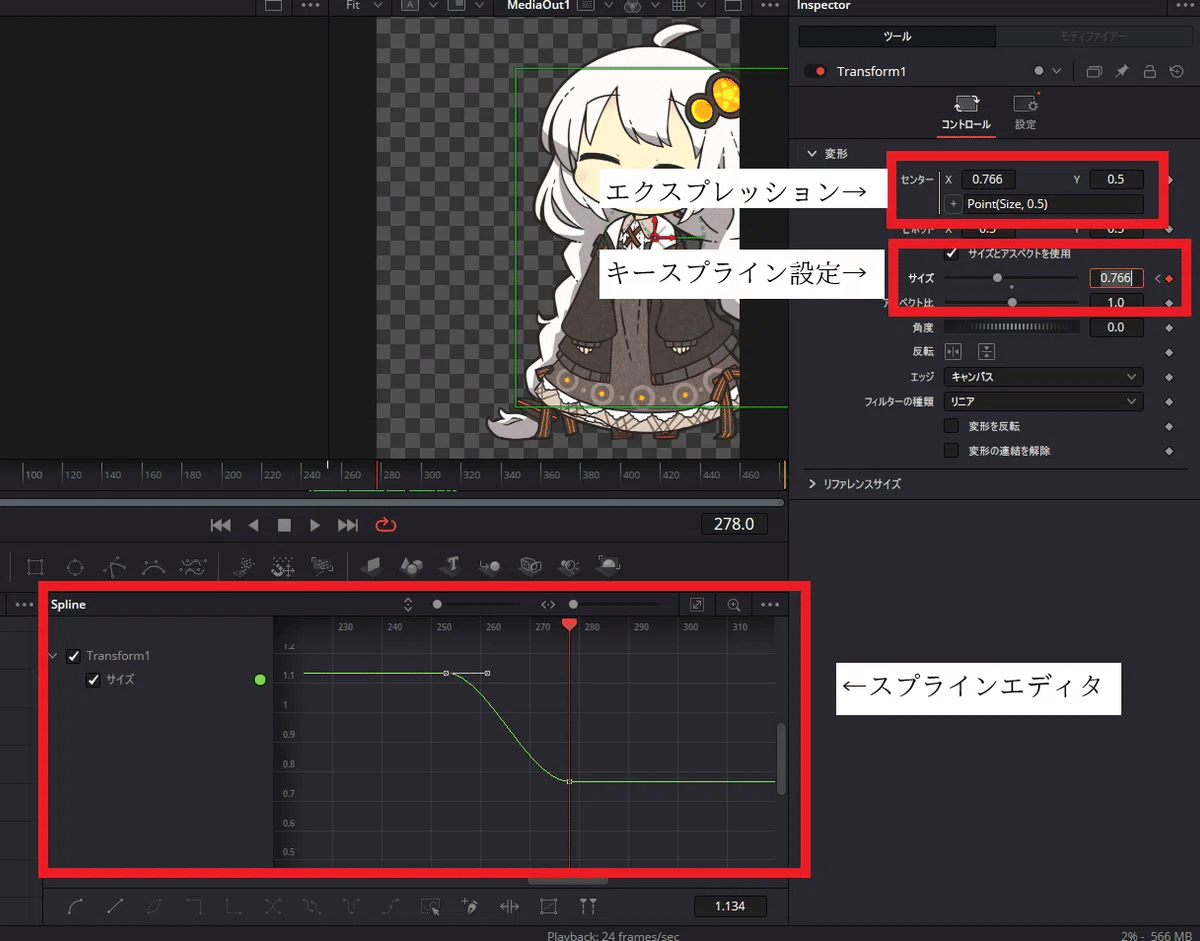This screenshot has width=1200, height=941.
Task: Toggle the サイズ keyframe diamond
Action: [1169, 278]
